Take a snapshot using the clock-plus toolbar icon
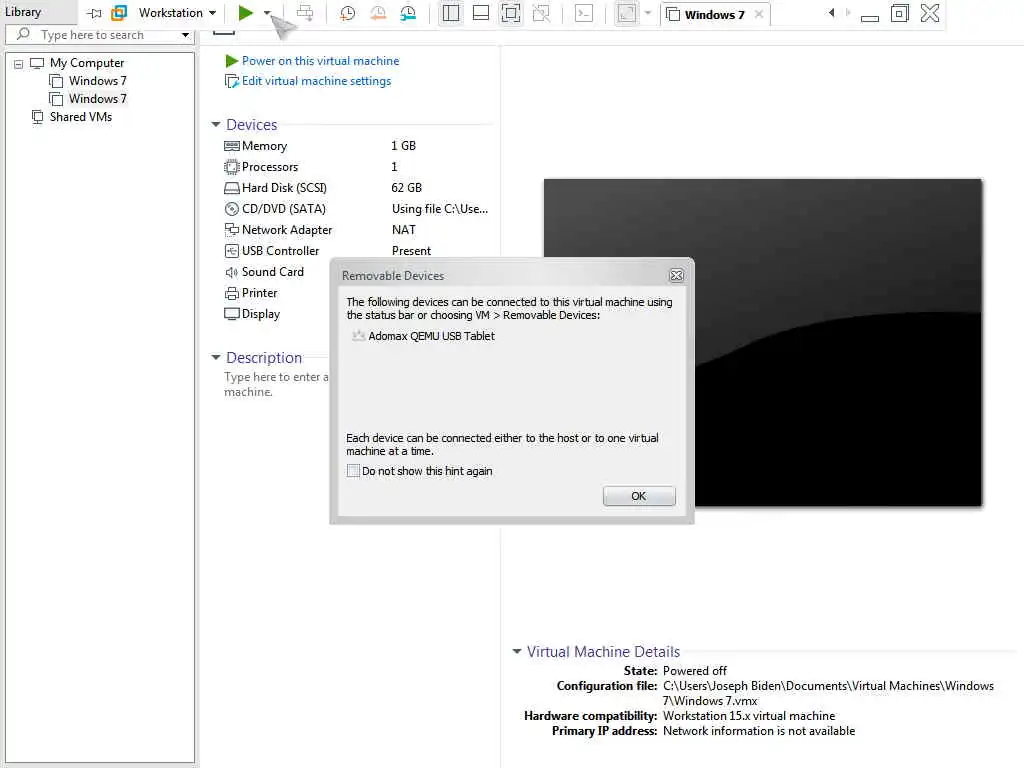 point(347,13)
